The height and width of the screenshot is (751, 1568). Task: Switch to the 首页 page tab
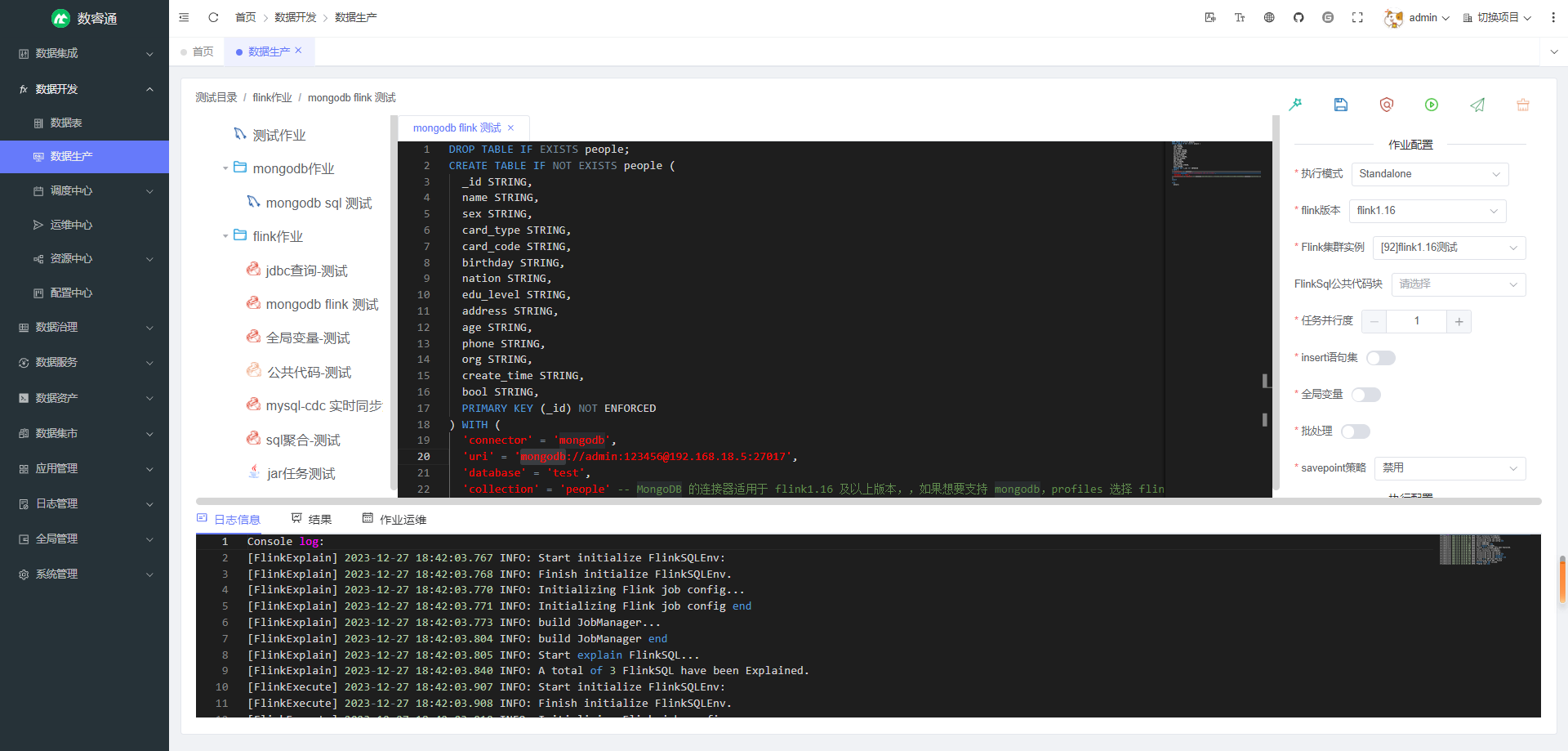click(x=198, y=51)
